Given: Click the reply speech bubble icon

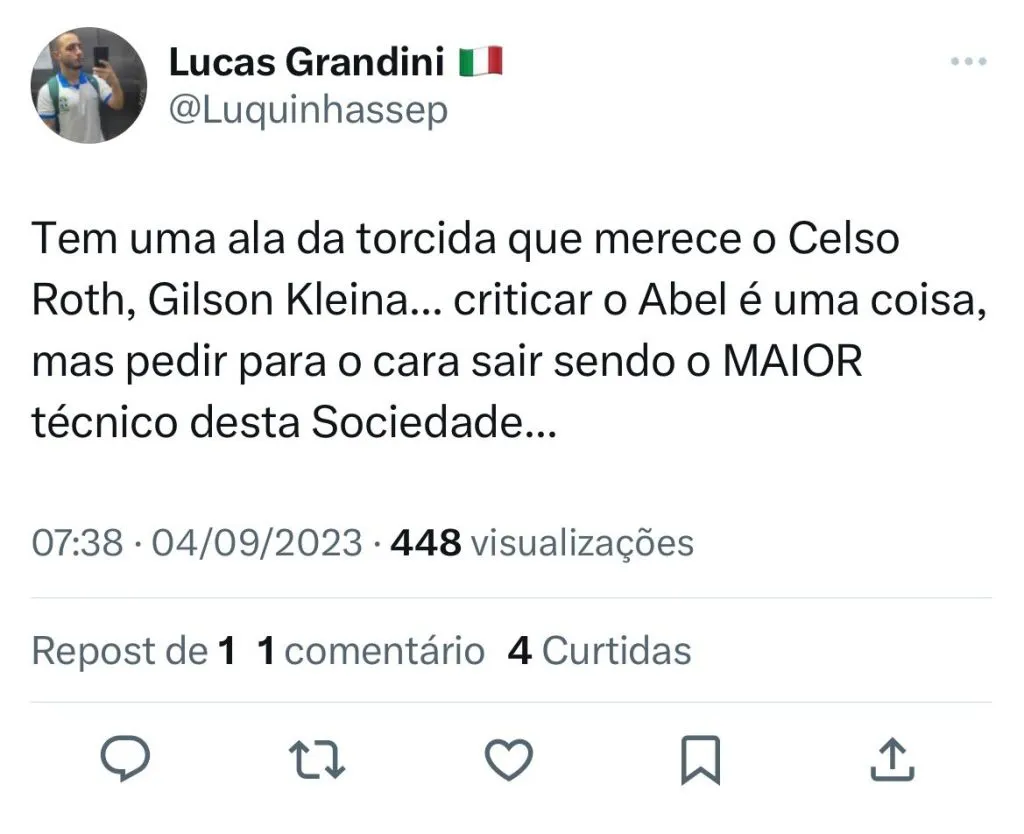Looking at the screenshot, I should (x=127, y=760).
